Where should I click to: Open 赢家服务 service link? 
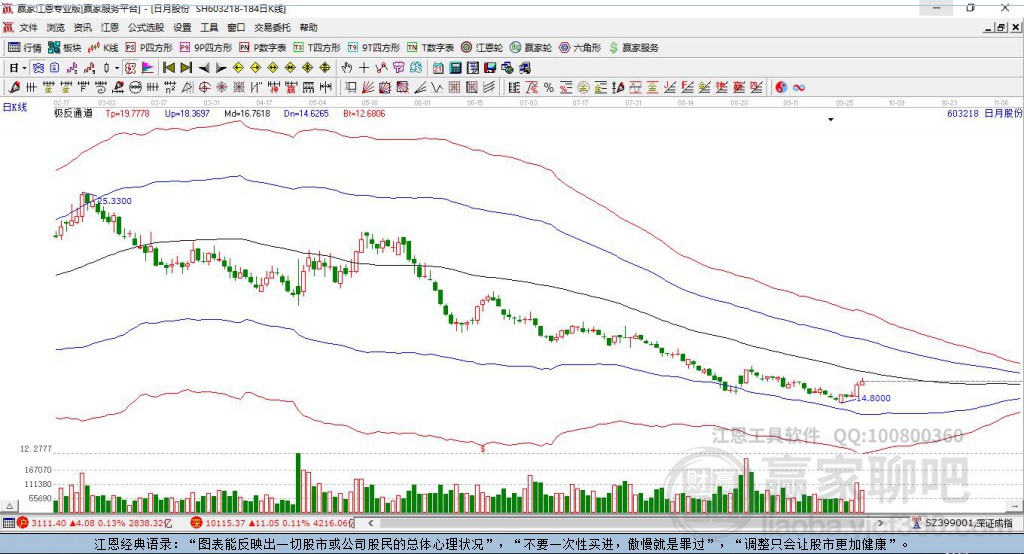[x=633, y=48]
